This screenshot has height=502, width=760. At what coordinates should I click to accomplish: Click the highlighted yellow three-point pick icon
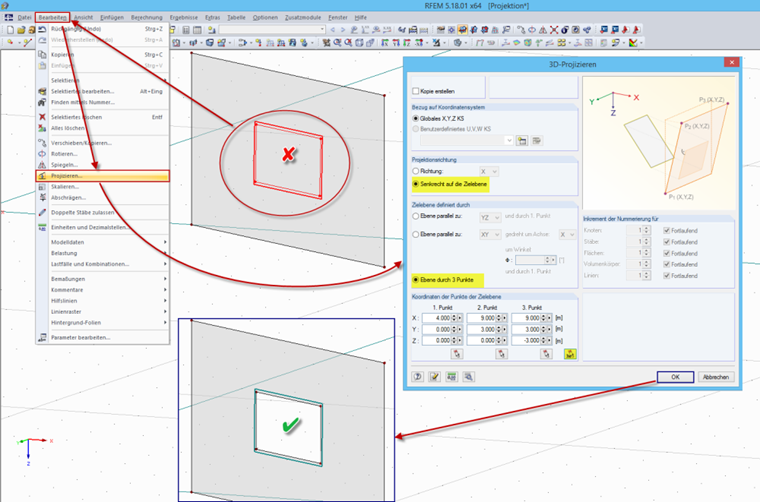coord(570,354)
